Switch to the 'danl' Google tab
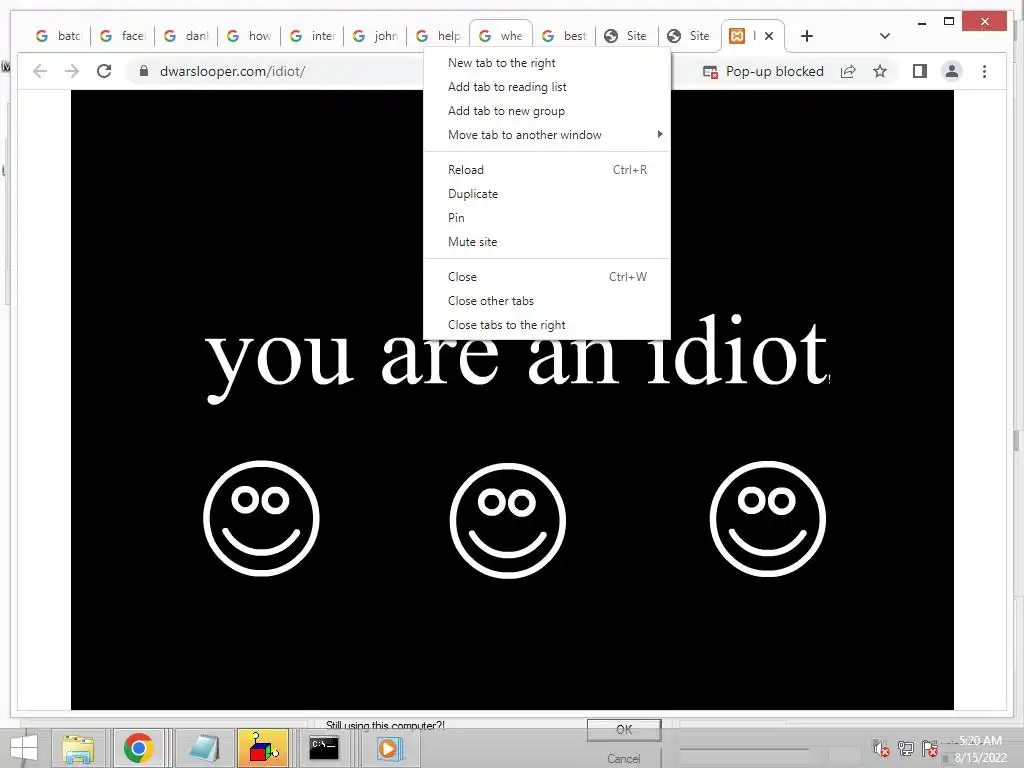This screenshot has height=768, width=1024. 186,36
